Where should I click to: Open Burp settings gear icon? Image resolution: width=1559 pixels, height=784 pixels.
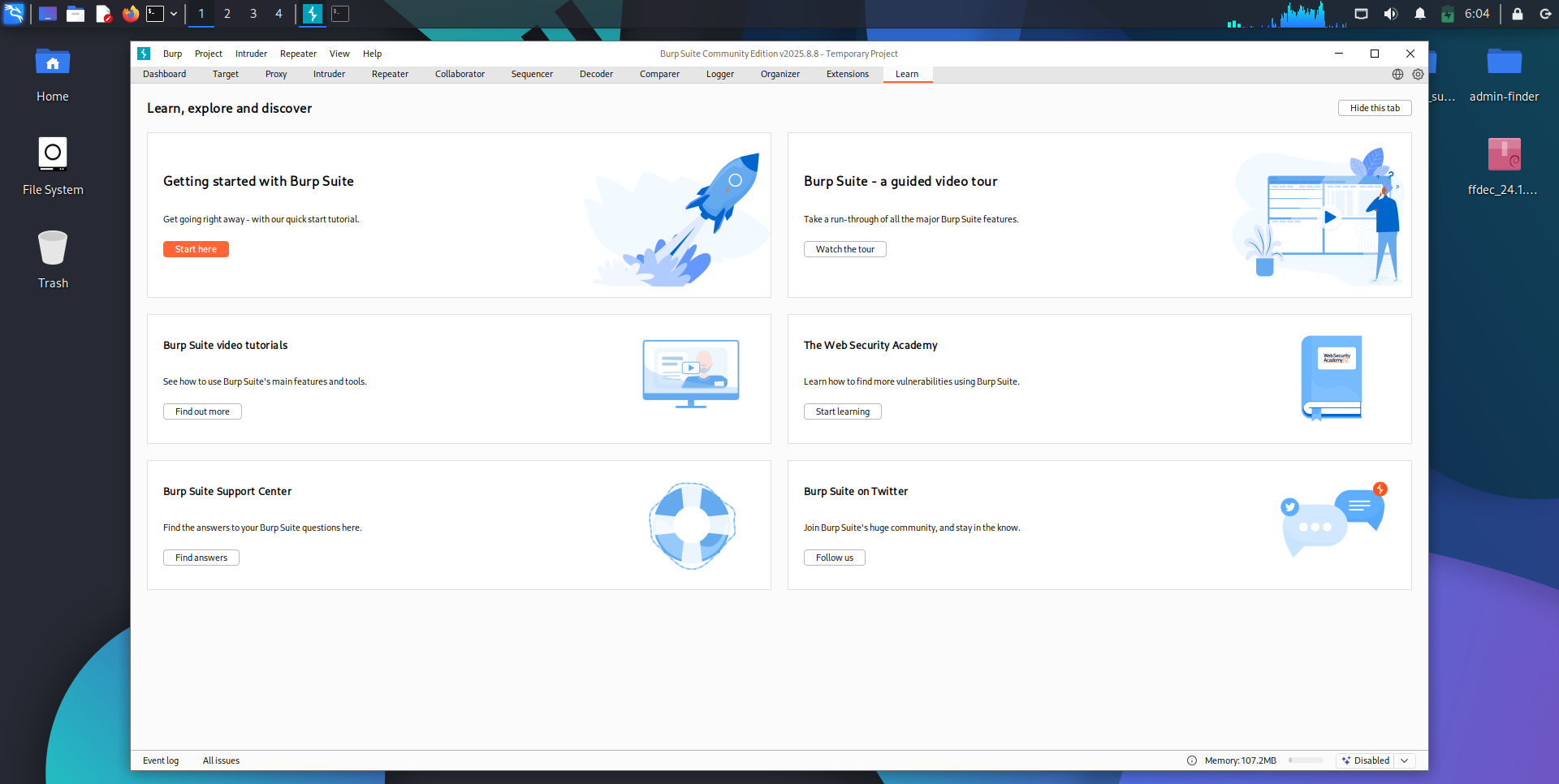1418,74
